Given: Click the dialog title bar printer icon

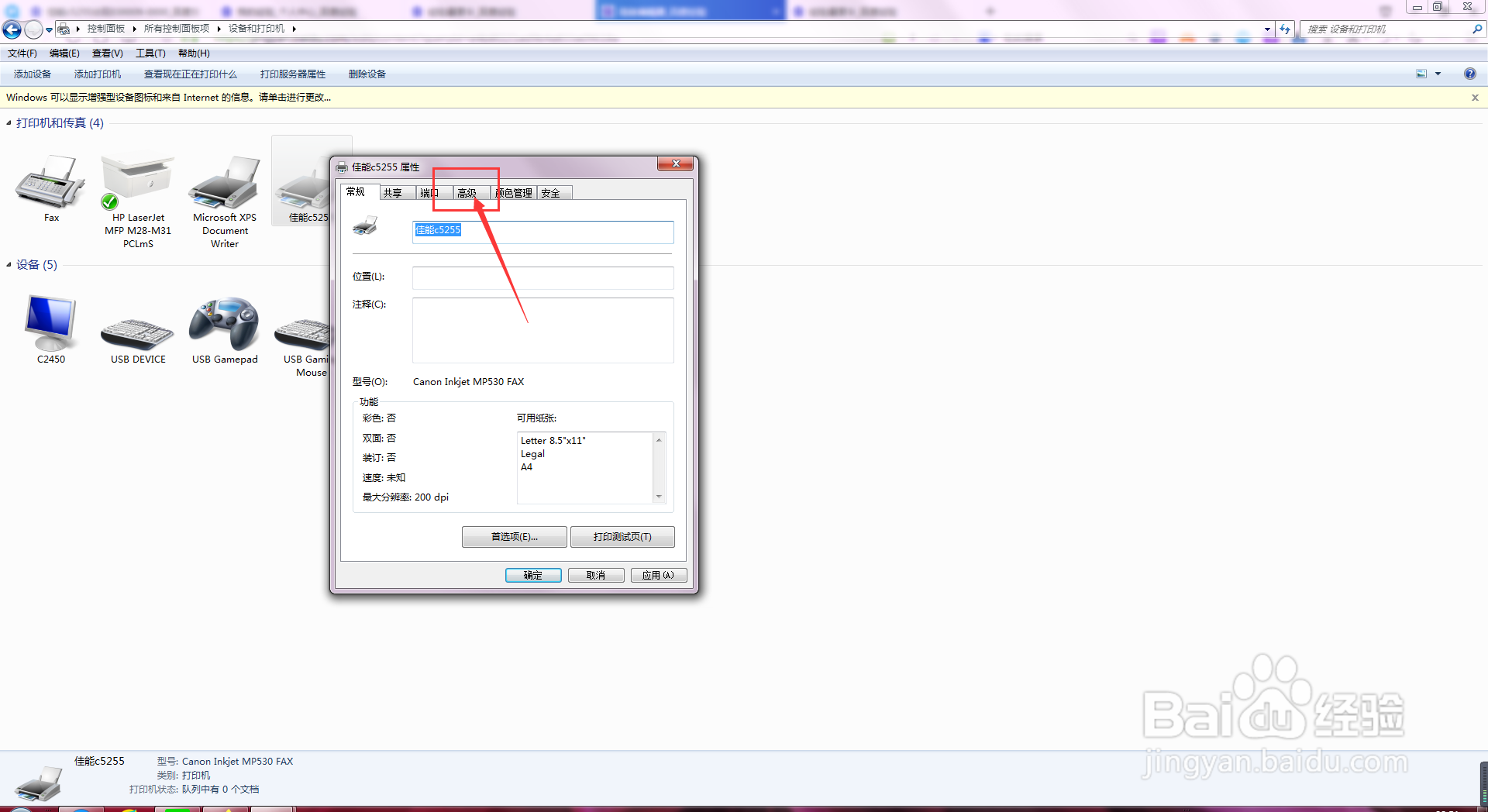Looking at the screenshot, I should pos(342,167).
